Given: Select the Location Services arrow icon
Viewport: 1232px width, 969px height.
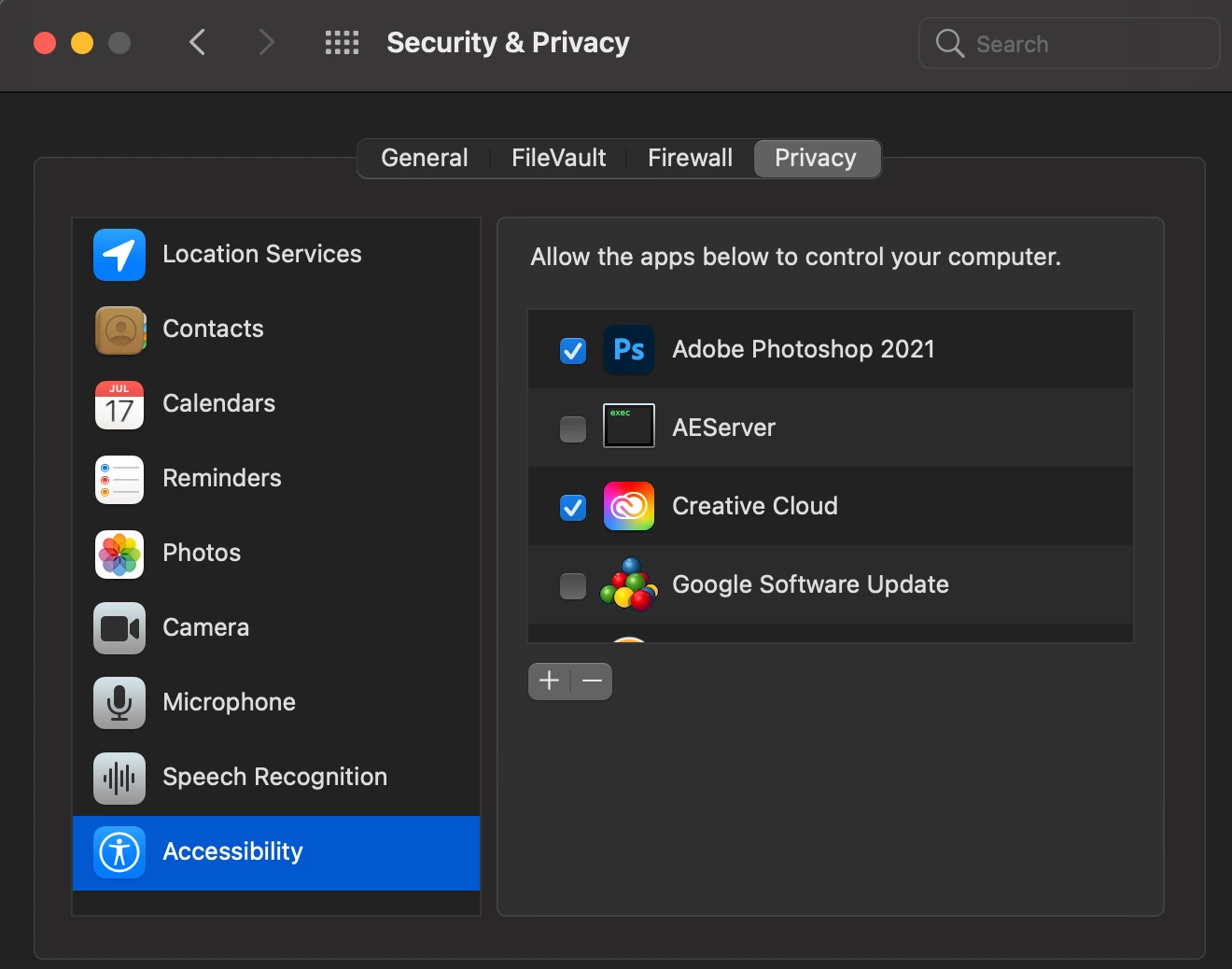Looking at the screenshot, I should [119, 255].
